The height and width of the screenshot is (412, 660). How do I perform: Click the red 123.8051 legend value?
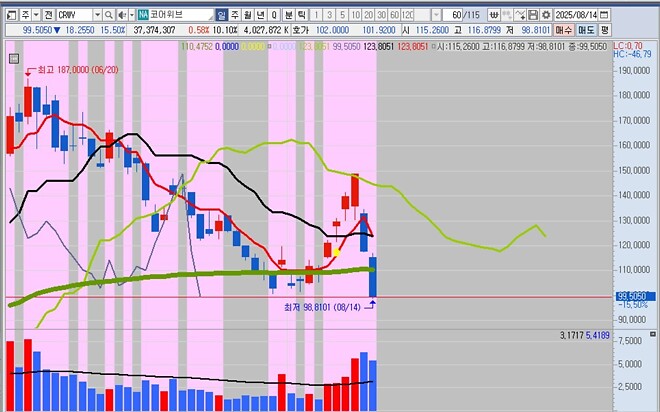click(412, 46)
